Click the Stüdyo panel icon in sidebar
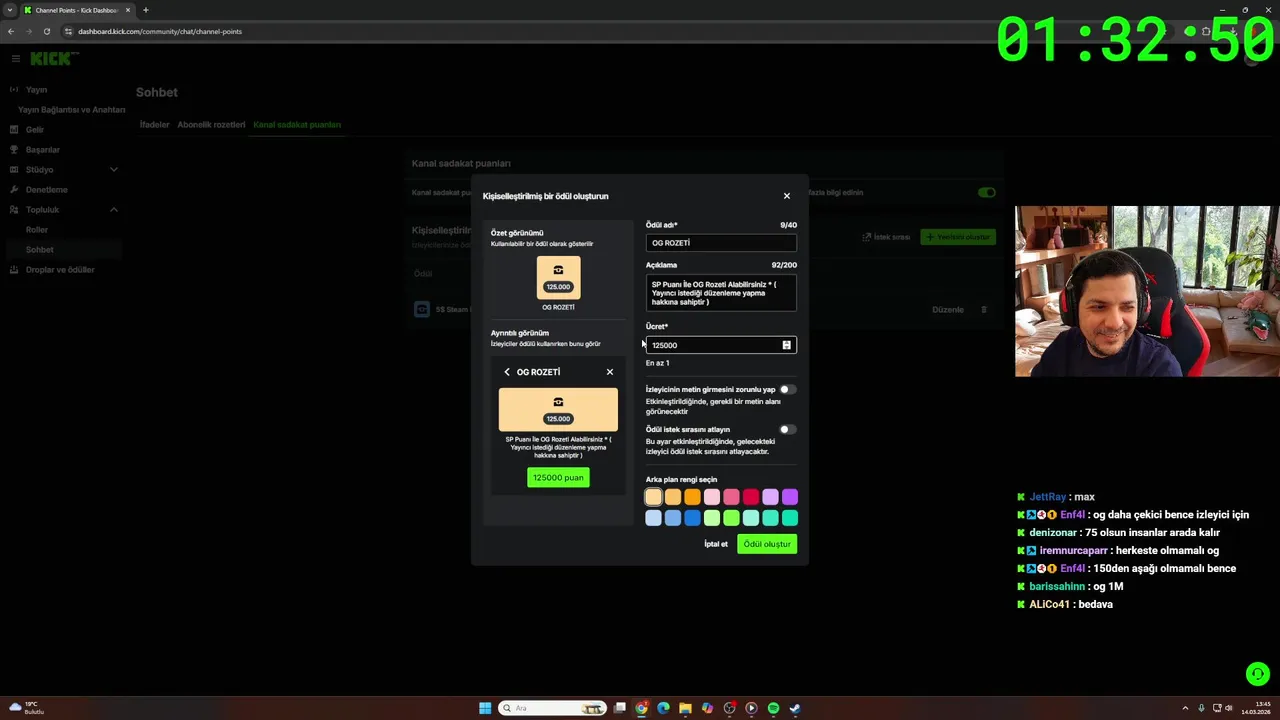The image size is (1280, 720). [x=14, y=170]
